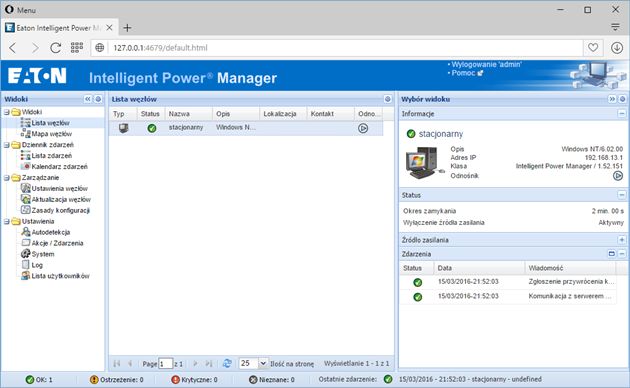Click the browser address bar
The image size is (630, 388).
338,48
